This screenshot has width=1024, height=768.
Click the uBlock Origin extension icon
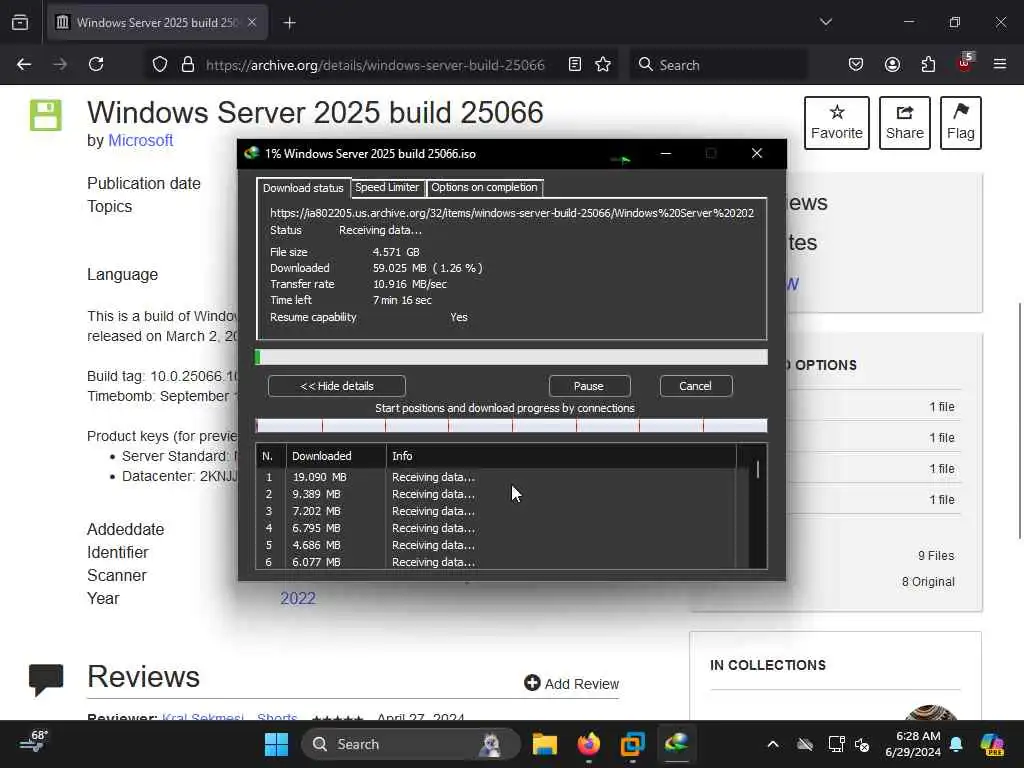(965, 63)
